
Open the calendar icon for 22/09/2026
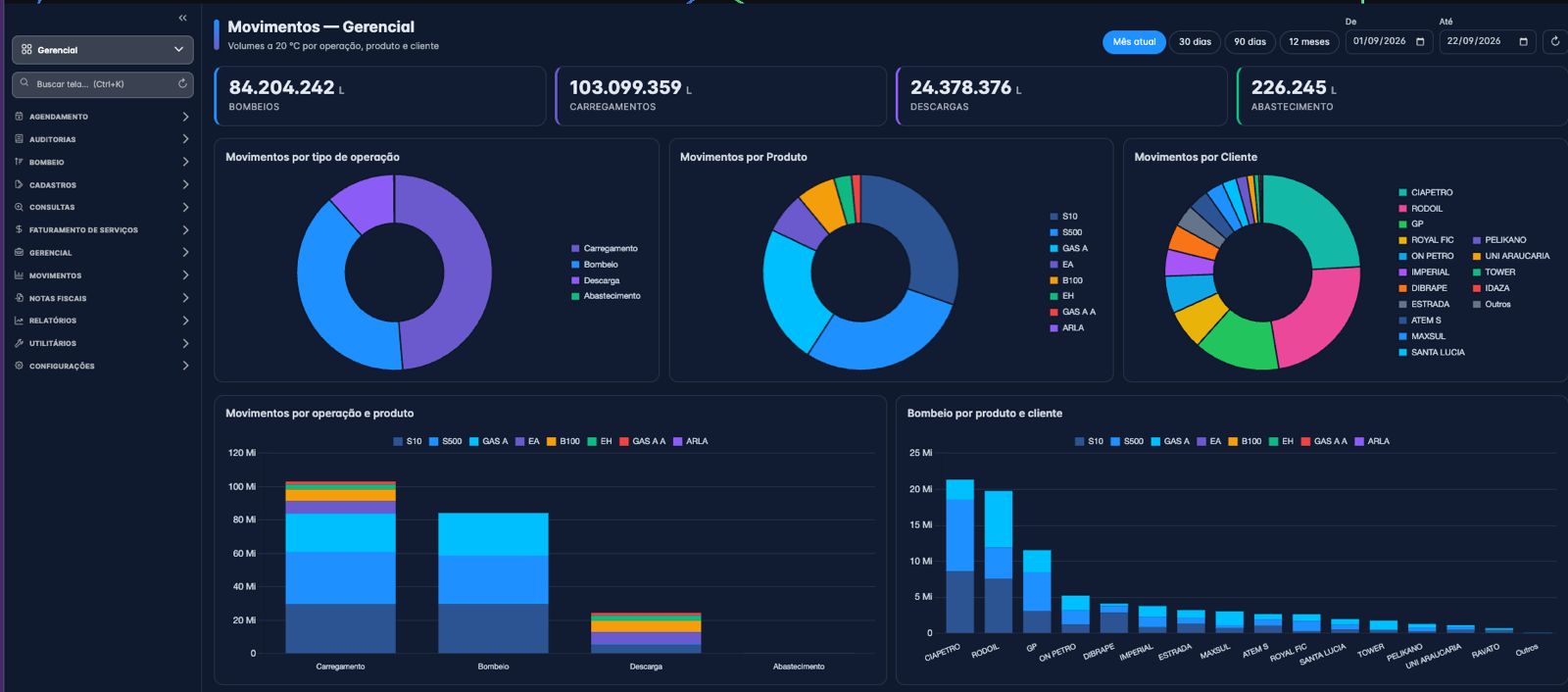click(x=1523, y=41)
